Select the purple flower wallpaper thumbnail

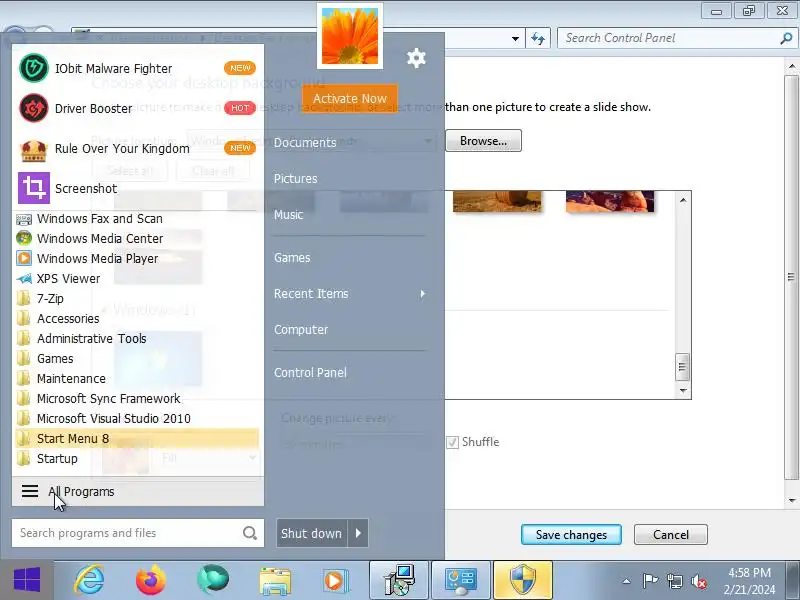click(x=610, y=201)
